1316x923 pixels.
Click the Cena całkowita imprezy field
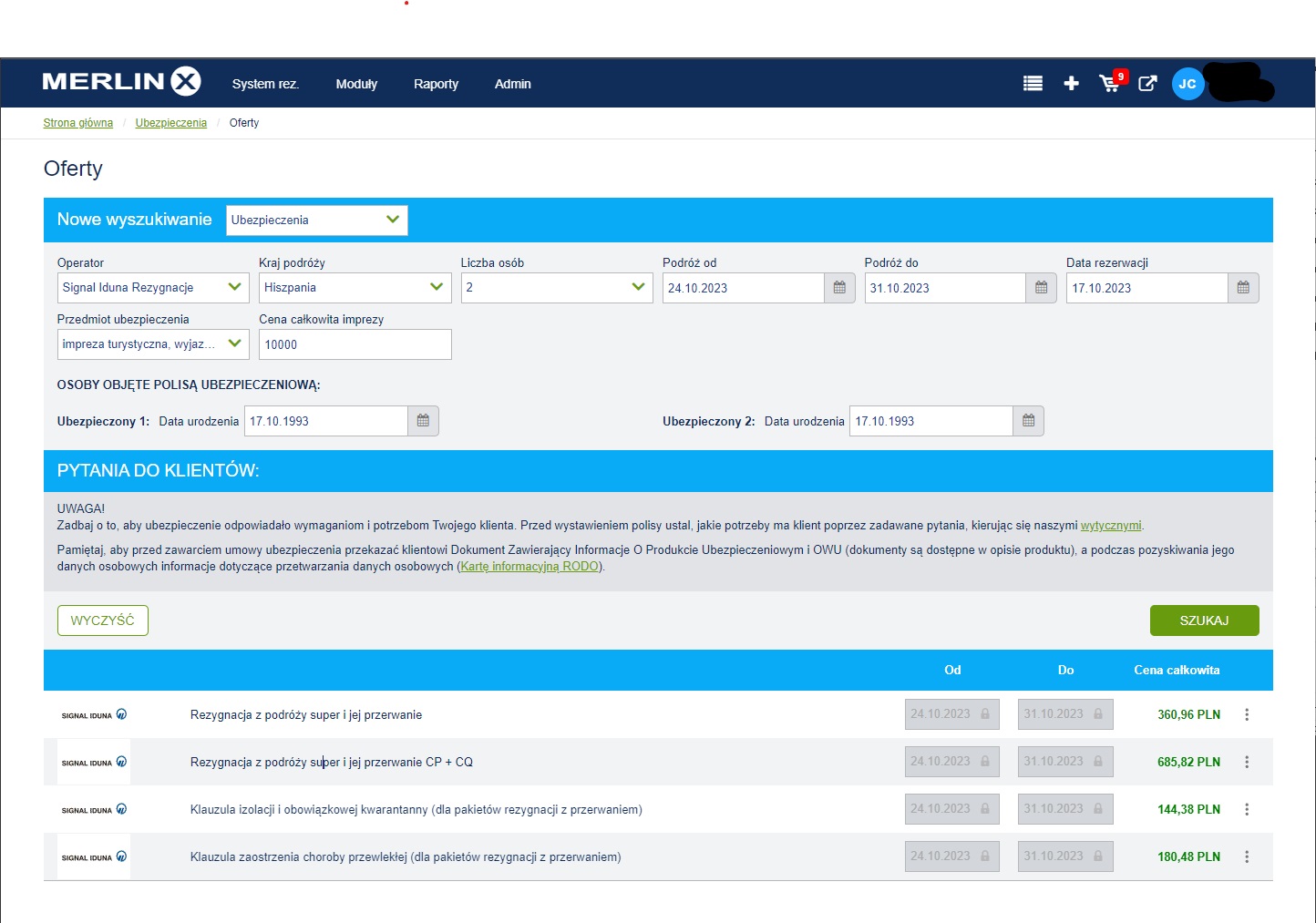point(355,344)
